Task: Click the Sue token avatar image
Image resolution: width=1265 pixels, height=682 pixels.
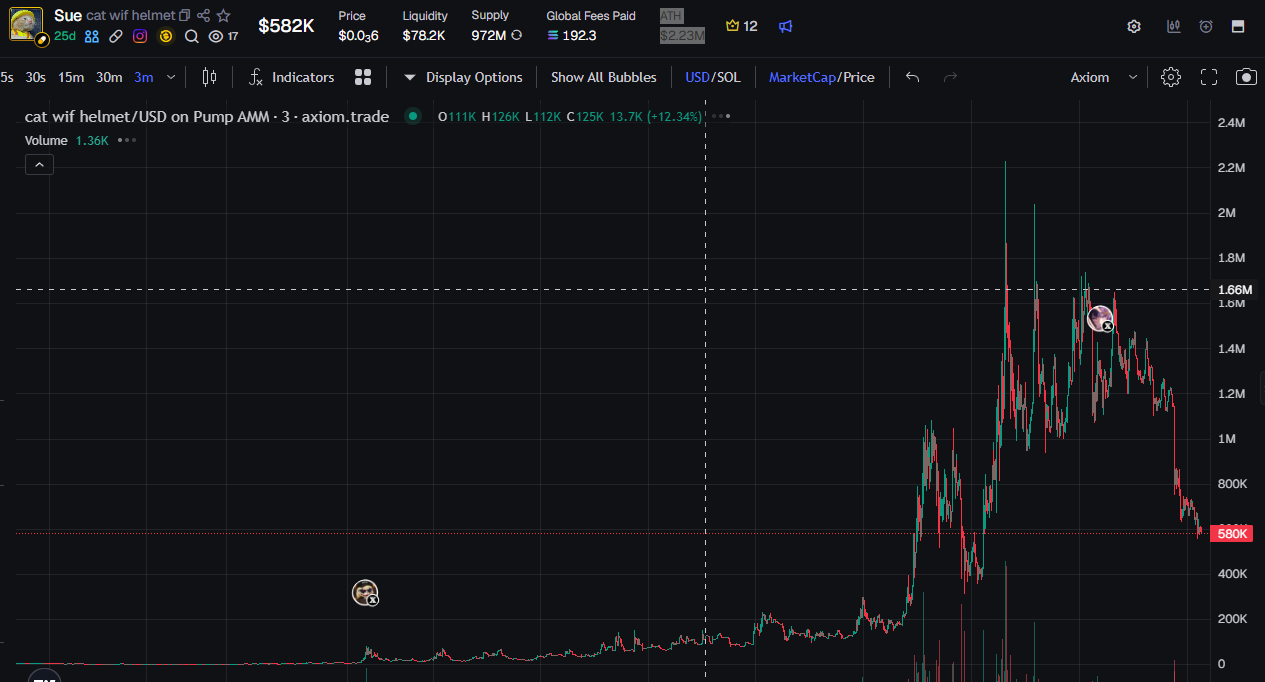Action: pos(26,23)
